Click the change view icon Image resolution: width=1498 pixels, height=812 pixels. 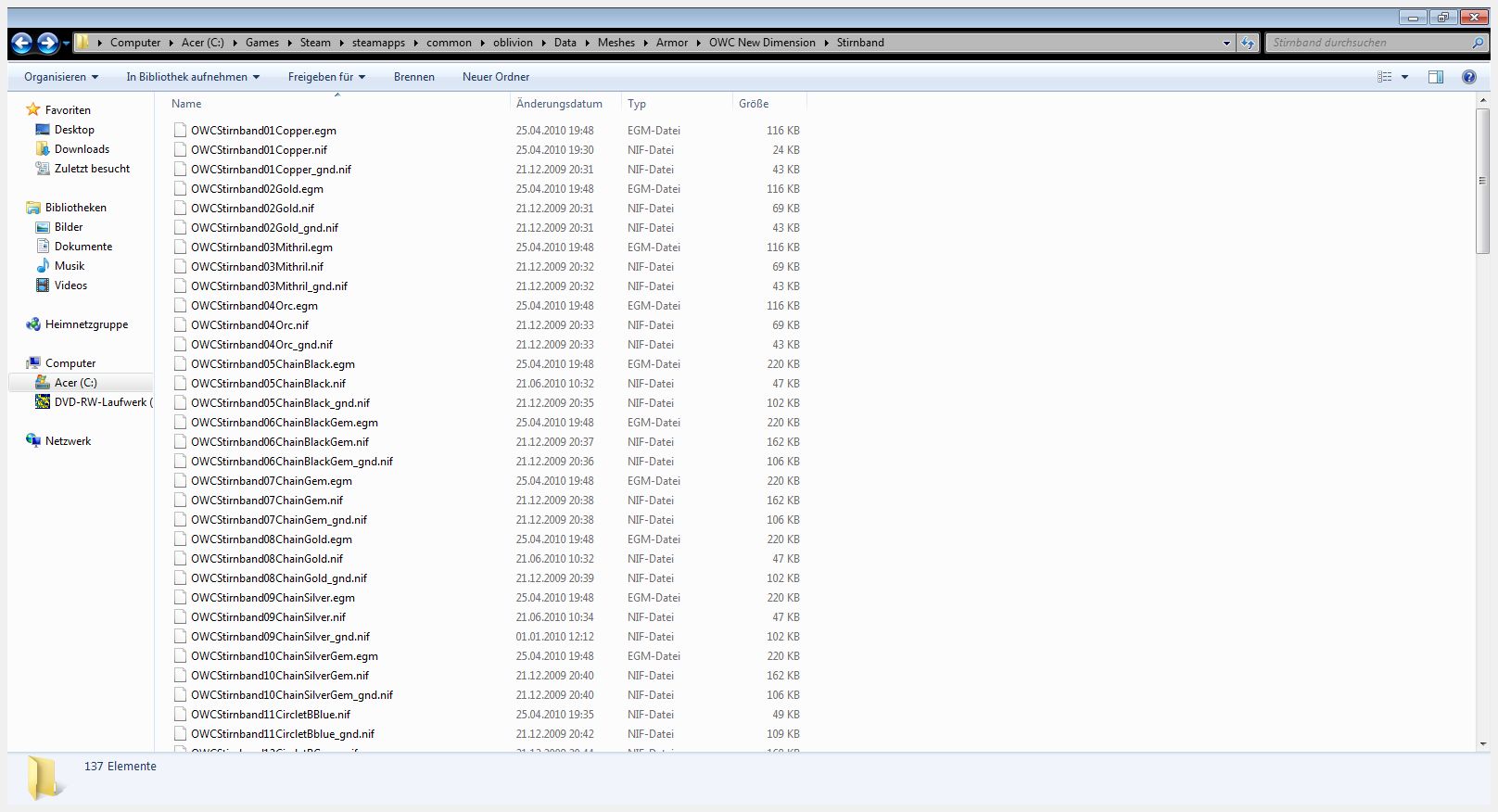pos(1385,77)
